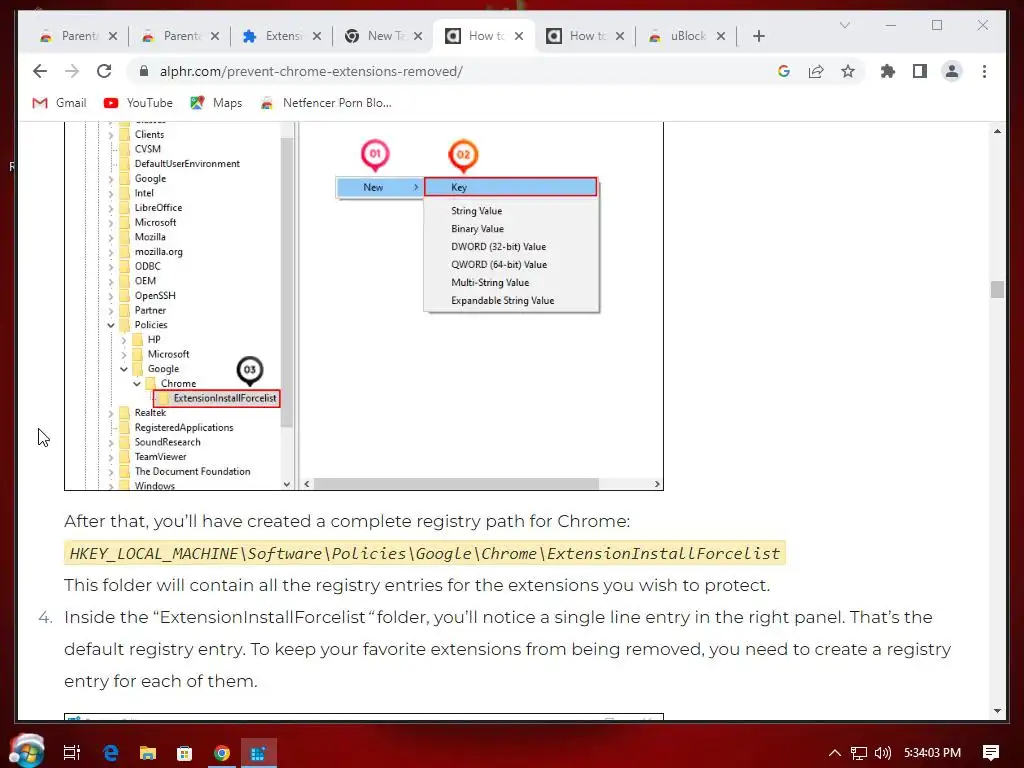Open the volume tray icon
The width and height of the screenshot is (1024, 768).
pyautogui.click(x=883, y=753)
